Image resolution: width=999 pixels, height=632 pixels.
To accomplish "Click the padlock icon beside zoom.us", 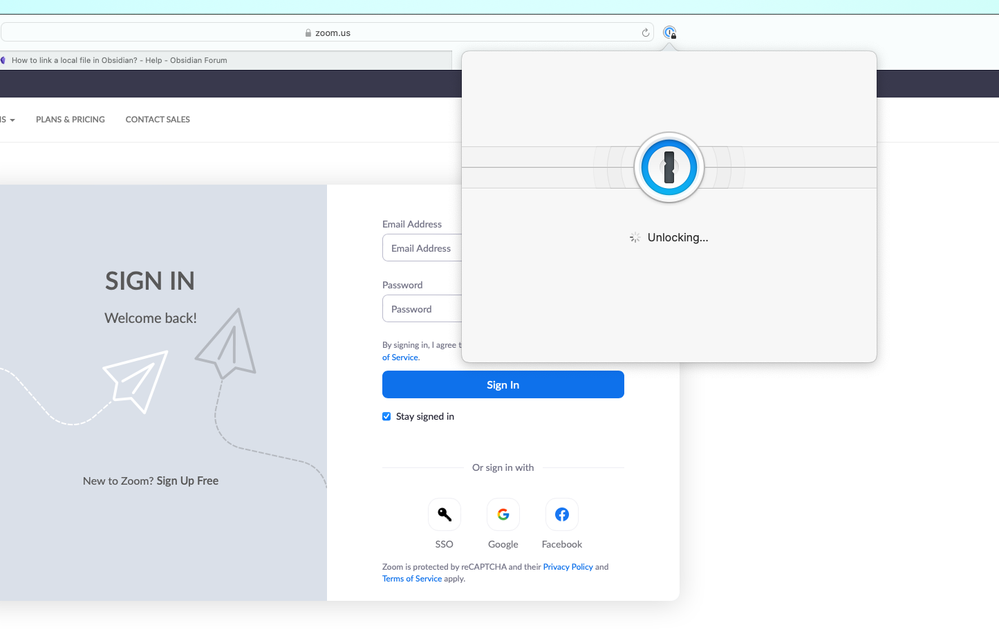I will coord(308,33).
